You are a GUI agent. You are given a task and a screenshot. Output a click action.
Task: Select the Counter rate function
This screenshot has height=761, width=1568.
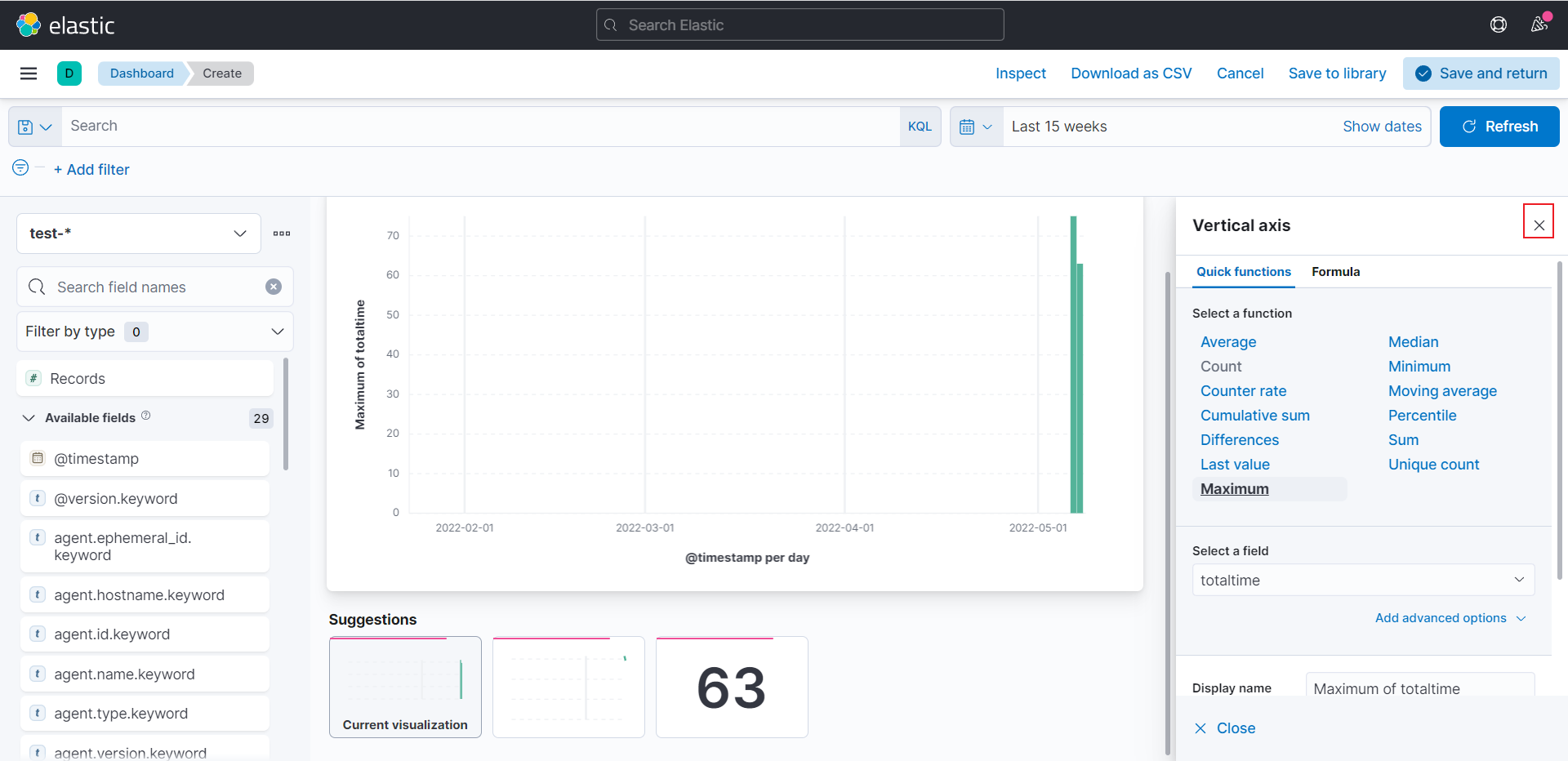pos(1243,391)
